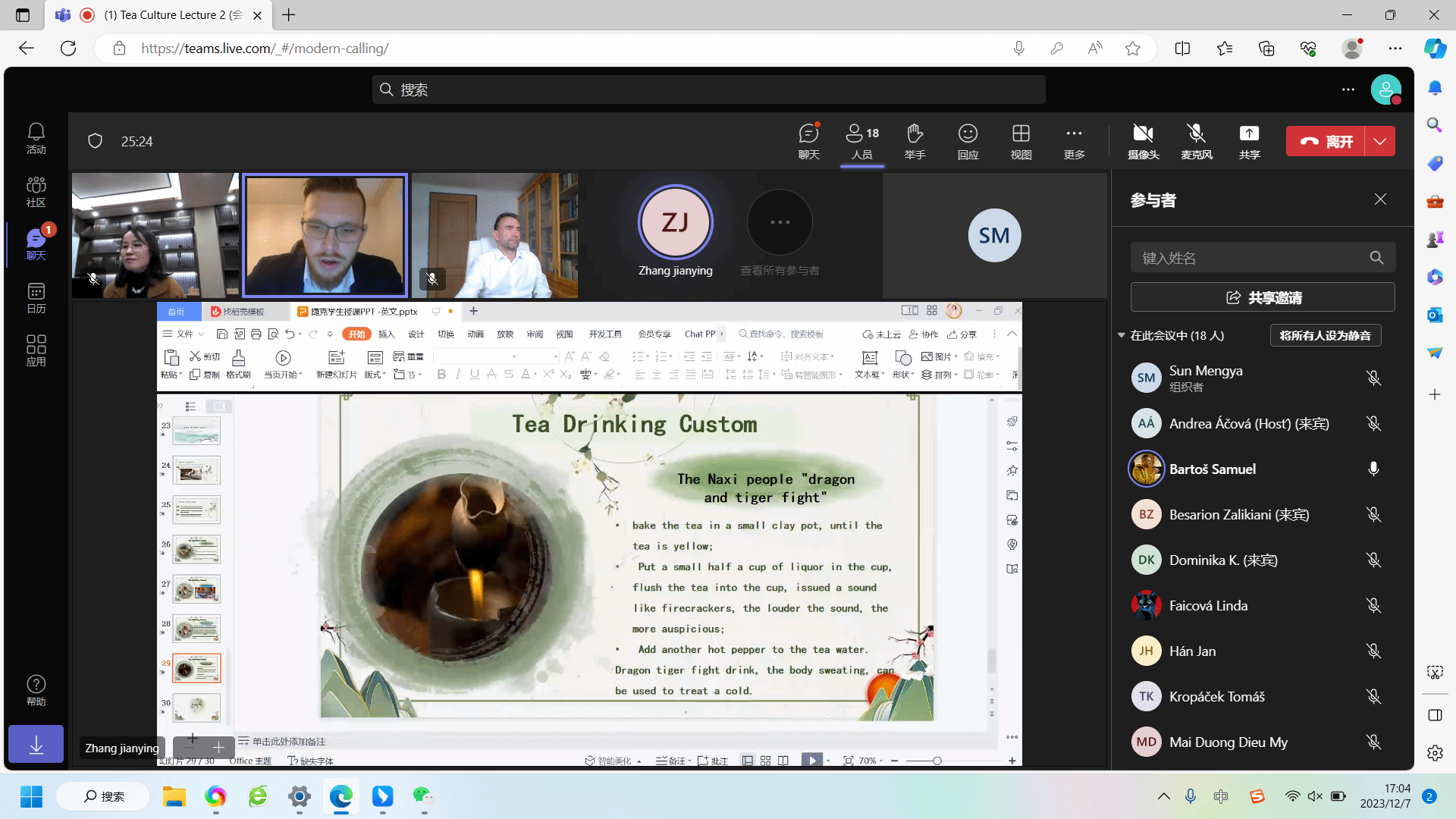Switch to the People tab

tap(861, 141)
